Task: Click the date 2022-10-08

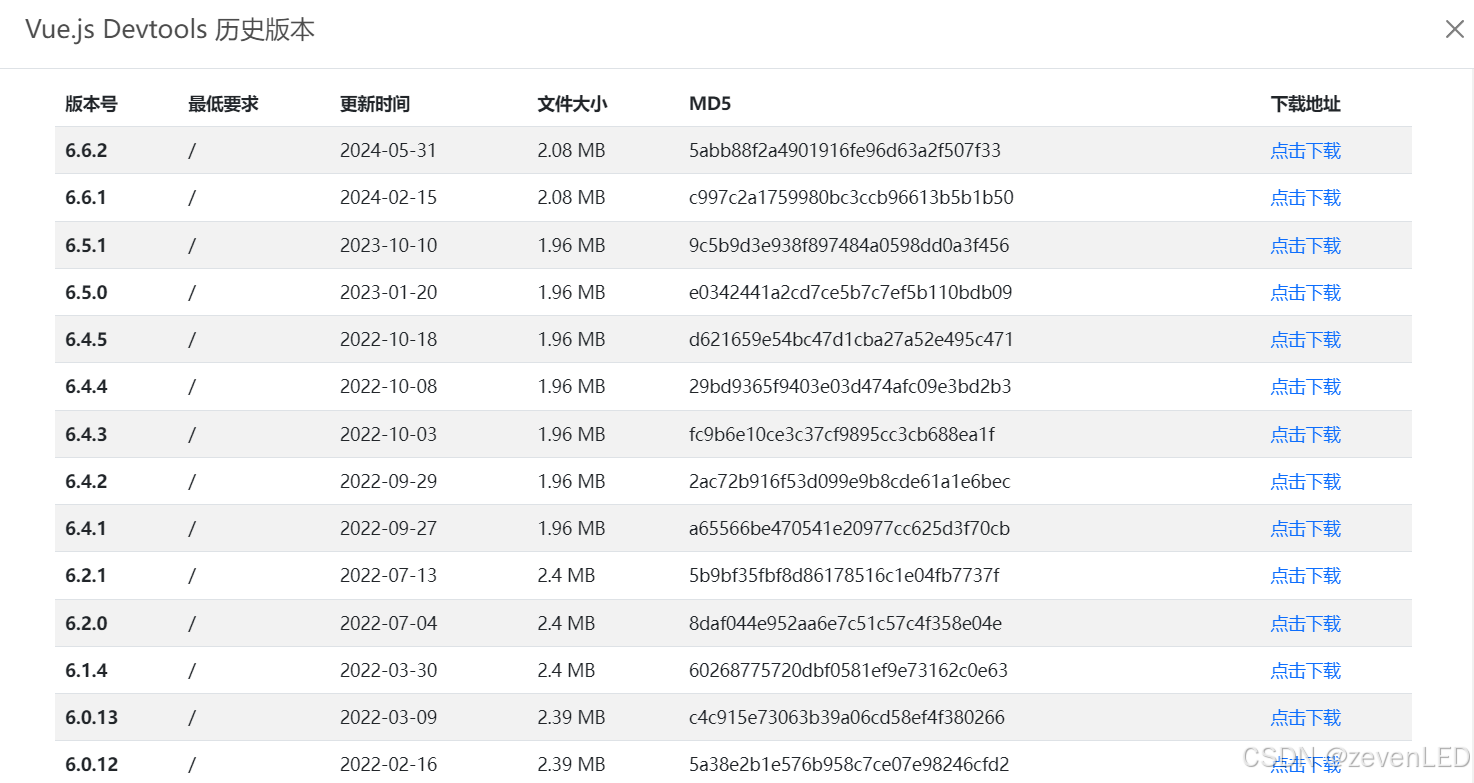Action: point(388,387)
